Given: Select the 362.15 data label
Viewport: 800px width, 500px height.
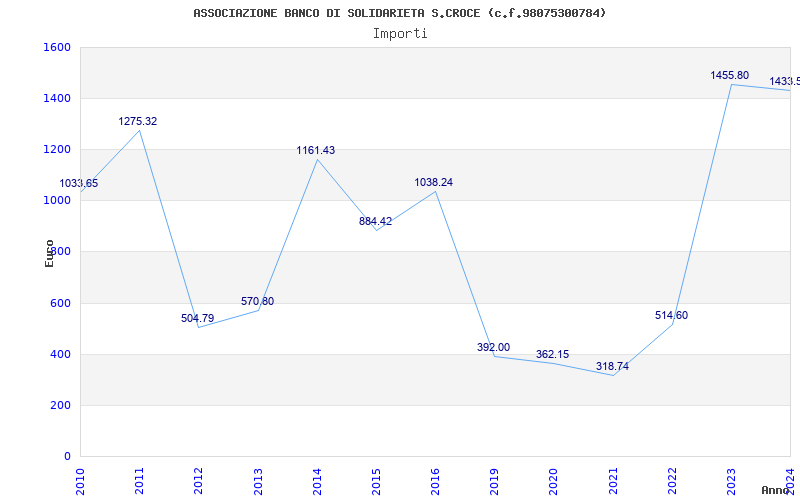Looking at the screenshot, I should tap(553, 355).
